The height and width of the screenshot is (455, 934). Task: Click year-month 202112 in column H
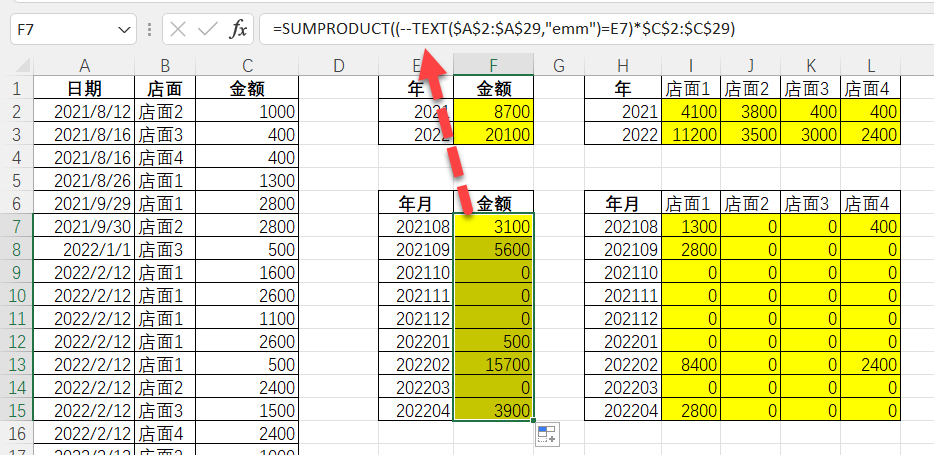(x=622, y=318)
